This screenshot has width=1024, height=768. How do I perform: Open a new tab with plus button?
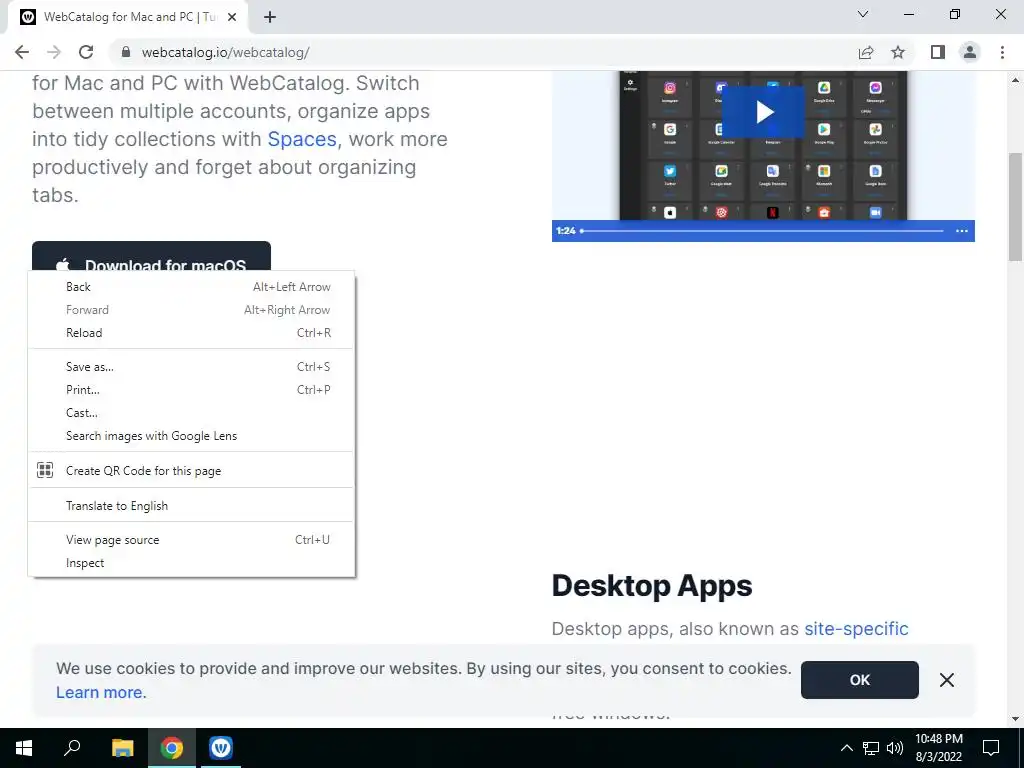click(x=270, y=18)
